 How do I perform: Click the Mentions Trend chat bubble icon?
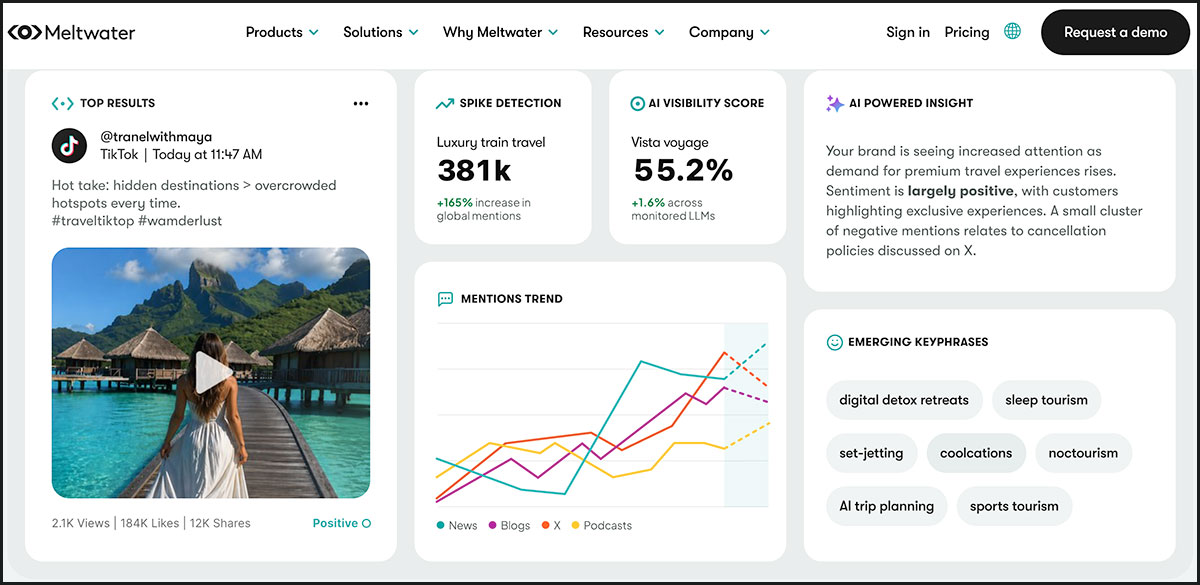(445, 299)
